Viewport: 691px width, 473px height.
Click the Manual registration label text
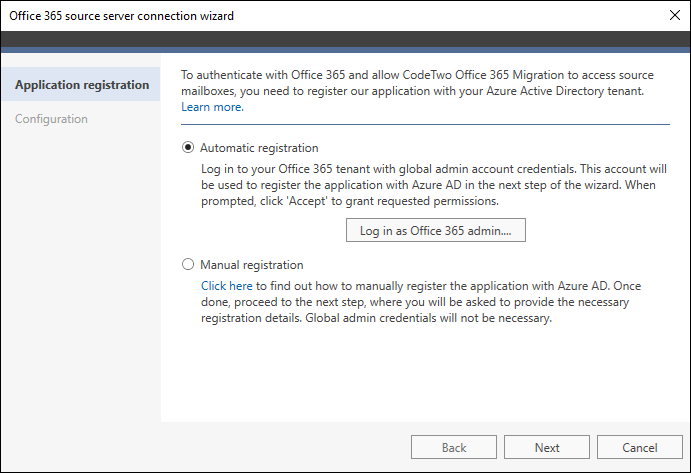tap(252, 265)
